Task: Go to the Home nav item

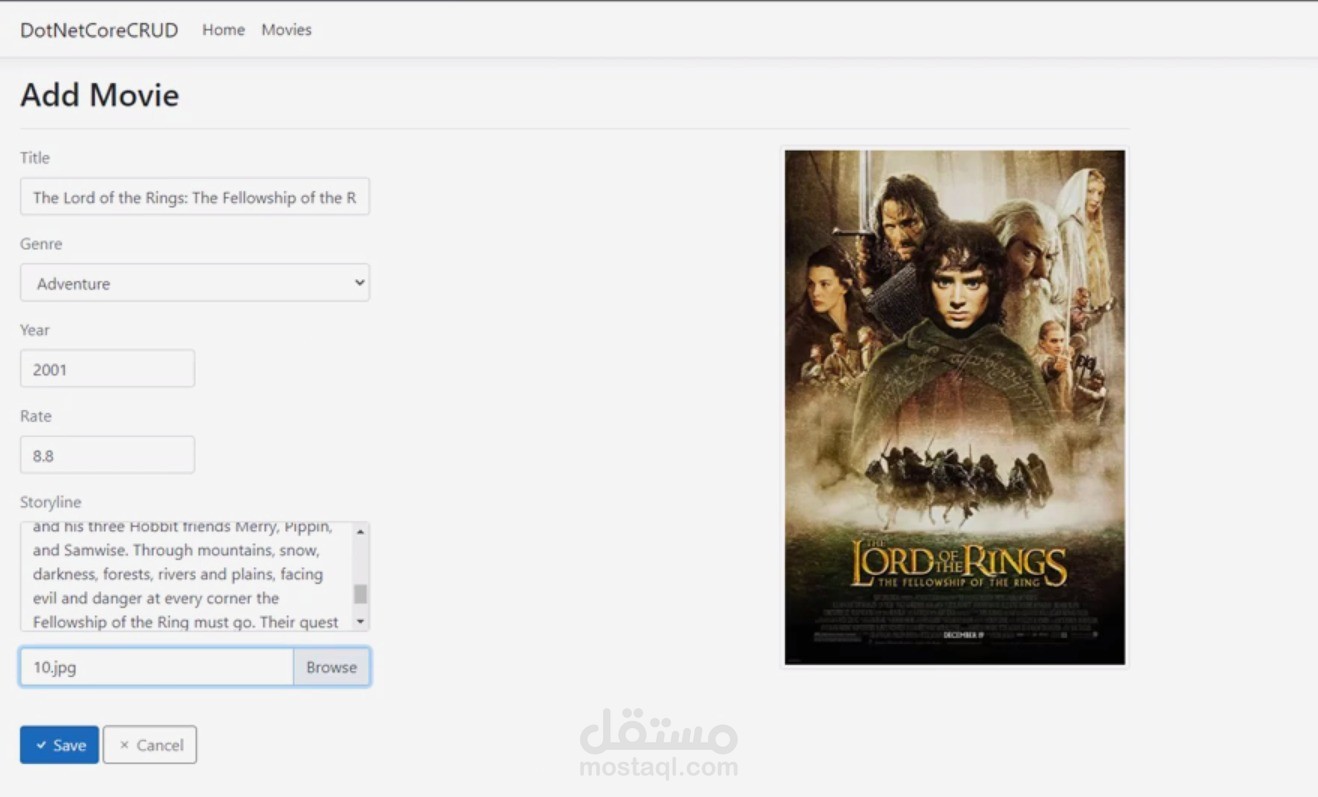Action: 223,30
